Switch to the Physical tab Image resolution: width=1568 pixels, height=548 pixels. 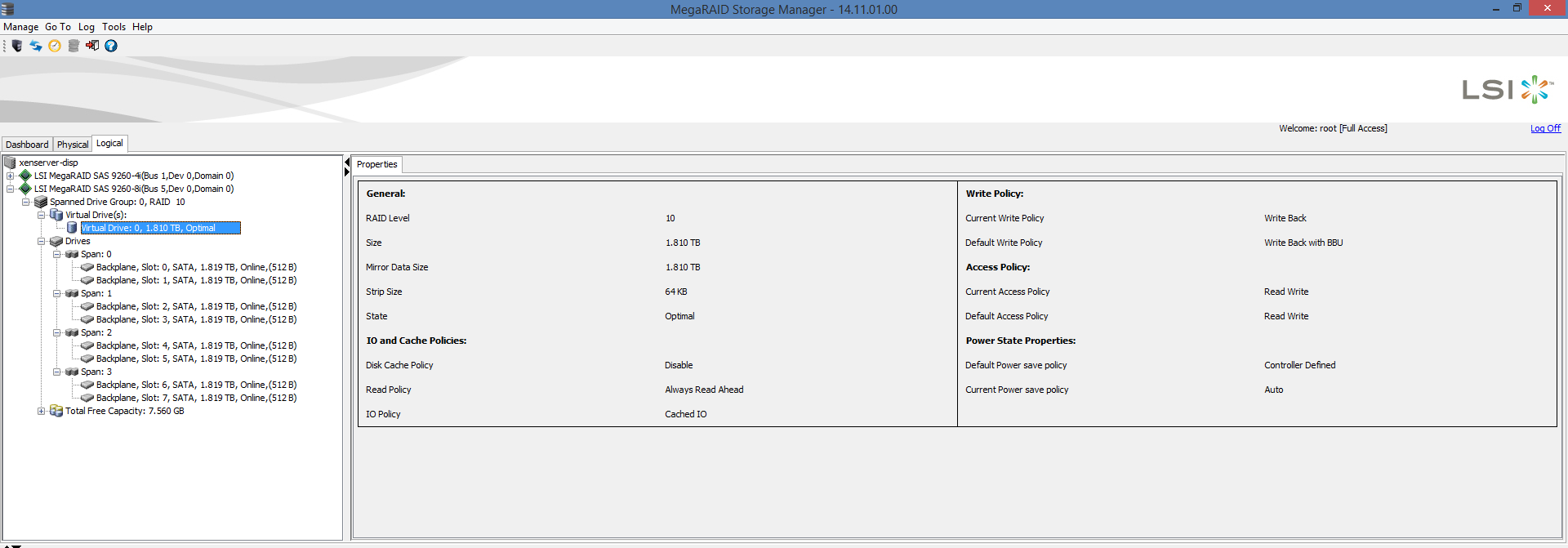click(73, 145)
